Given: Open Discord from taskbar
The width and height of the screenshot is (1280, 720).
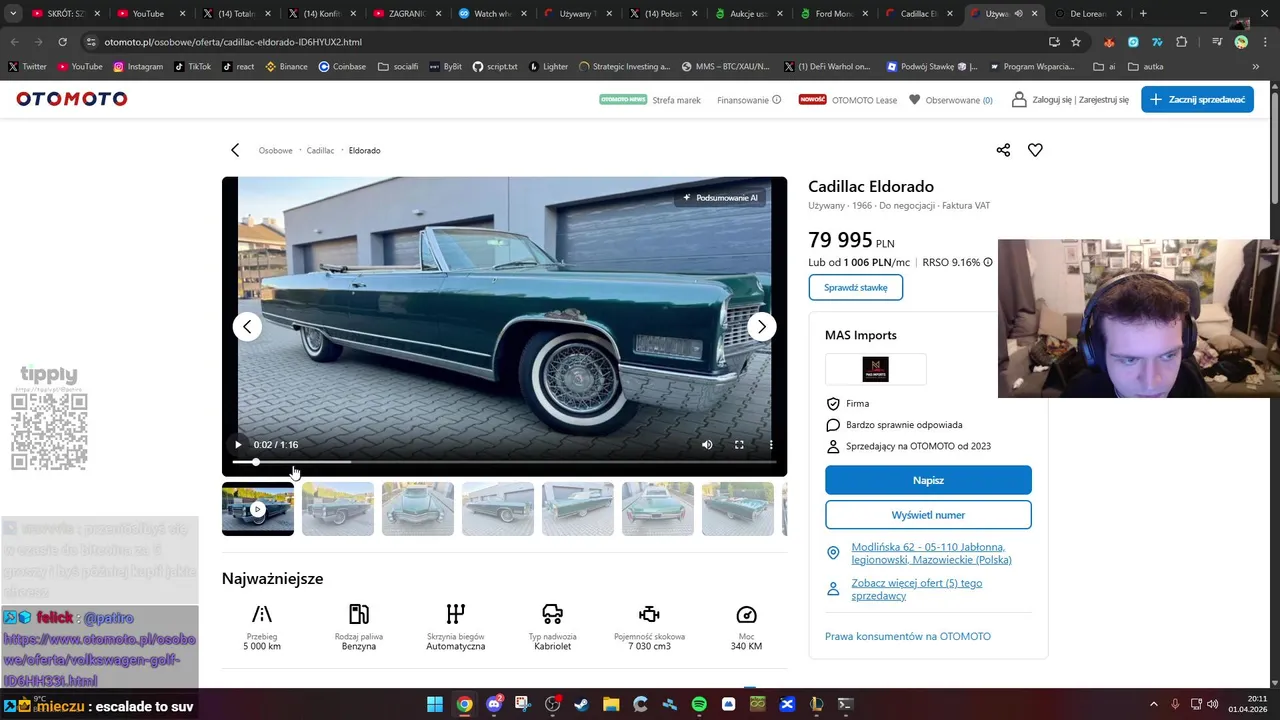Looking at the screenshot, I should pyautogui.click(x=494, y=704).
